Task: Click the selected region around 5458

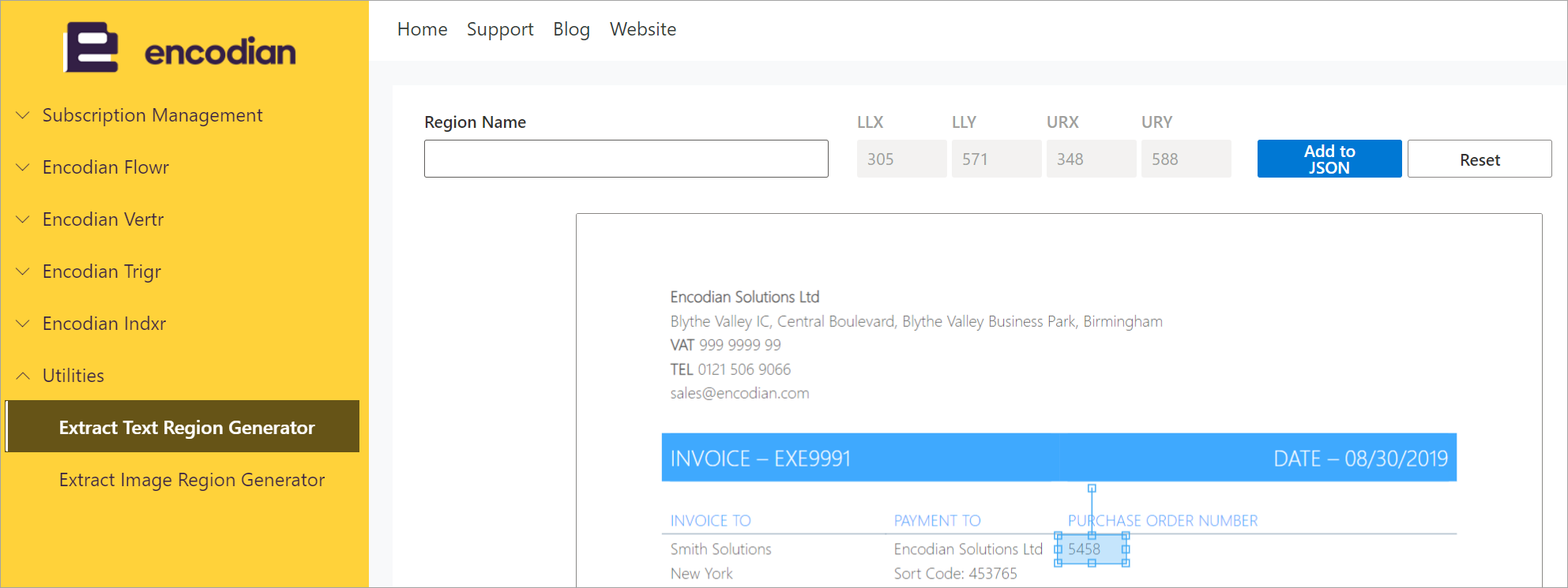Action: pyautogui.click(x=1092, y=549)
